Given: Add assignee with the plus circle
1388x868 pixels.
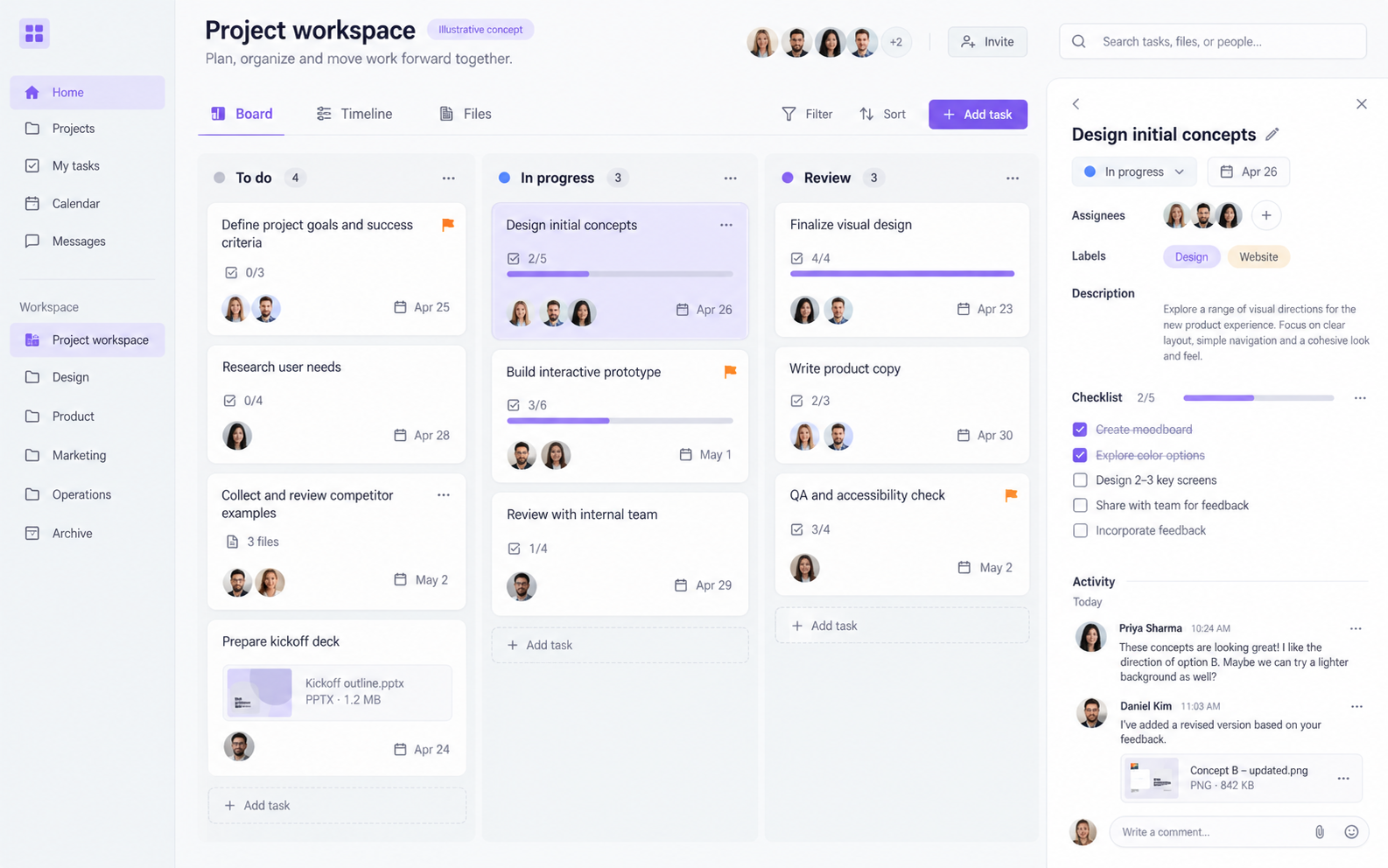Looking at the screenshot, I should click(x=1266, y=215).
